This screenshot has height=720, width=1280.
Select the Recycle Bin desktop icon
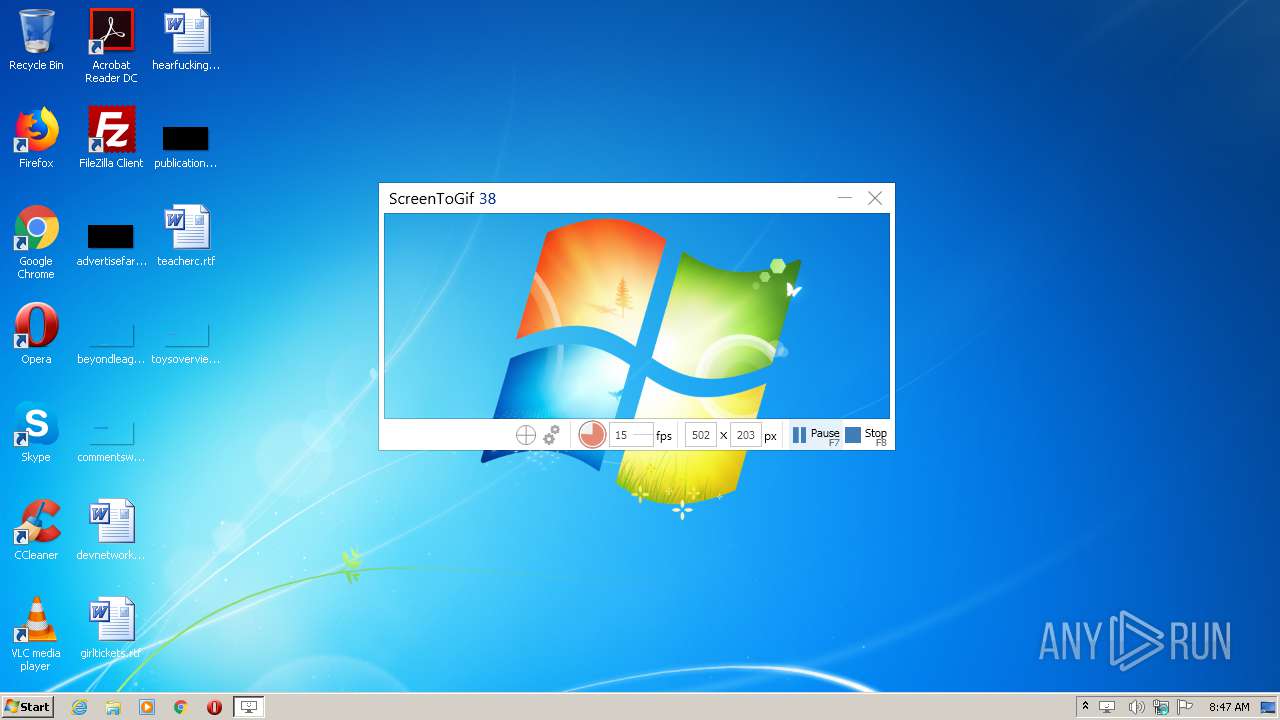click(x=36, y=40)
